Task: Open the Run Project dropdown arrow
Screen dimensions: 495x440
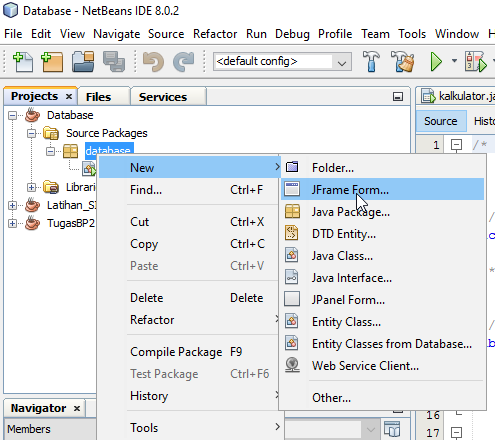Action: [454, 61]
